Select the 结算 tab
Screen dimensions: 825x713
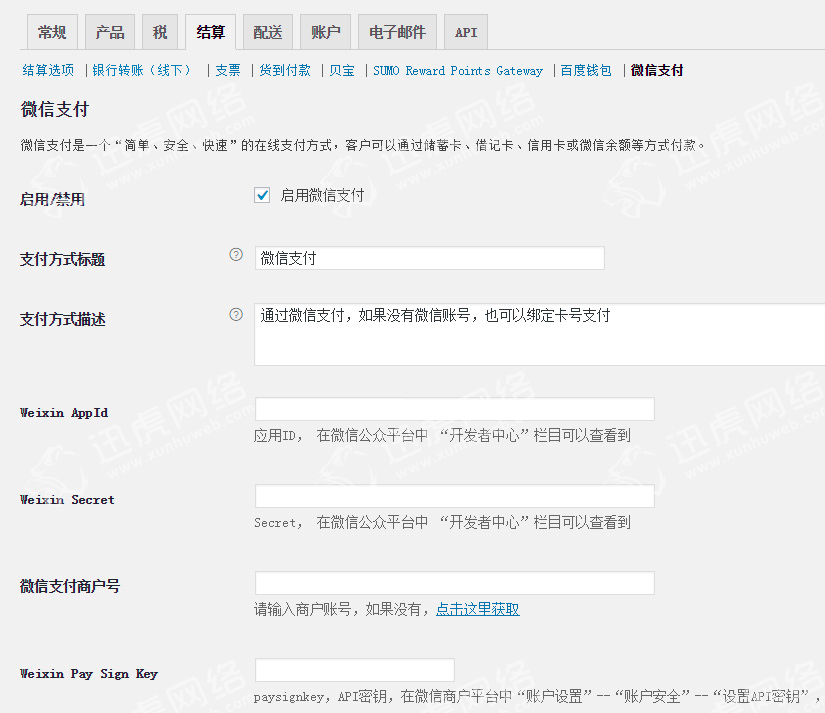[210, 32]
